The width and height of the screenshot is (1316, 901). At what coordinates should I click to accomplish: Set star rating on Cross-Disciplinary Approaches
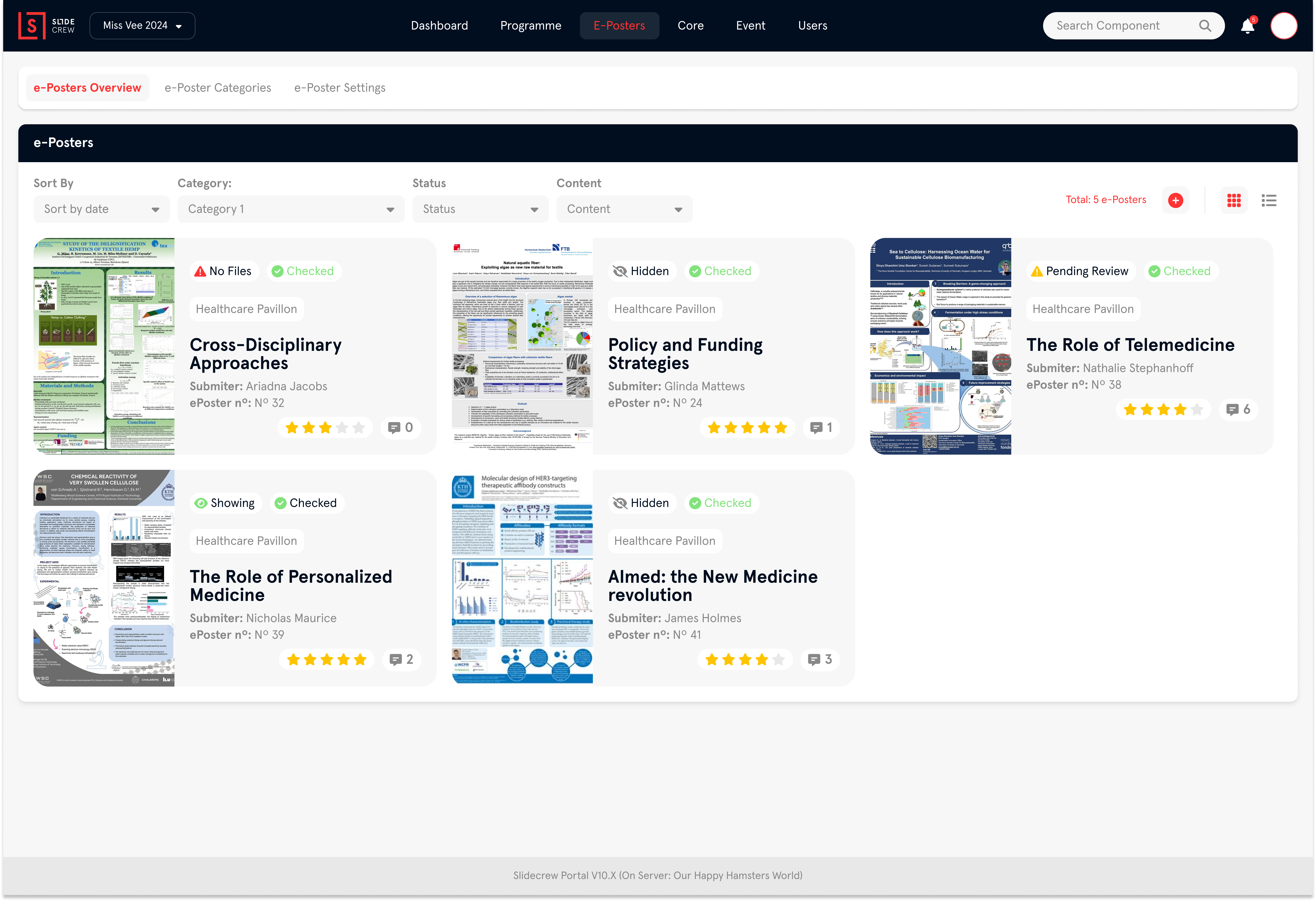[x=325, y=428]
